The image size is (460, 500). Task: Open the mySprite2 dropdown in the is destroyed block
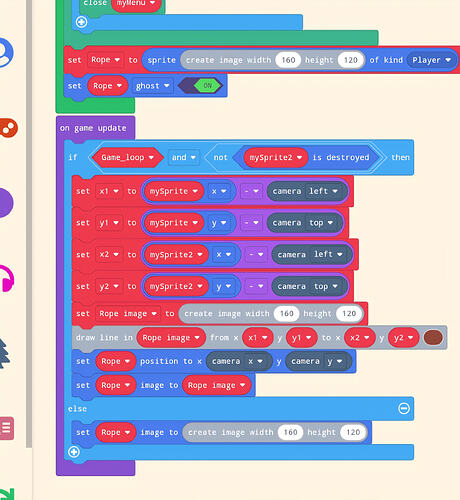tap(276, 157)
